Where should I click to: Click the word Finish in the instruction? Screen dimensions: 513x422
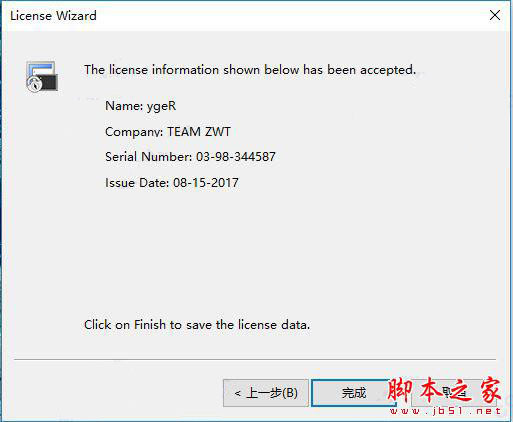(x=150, y=325)
